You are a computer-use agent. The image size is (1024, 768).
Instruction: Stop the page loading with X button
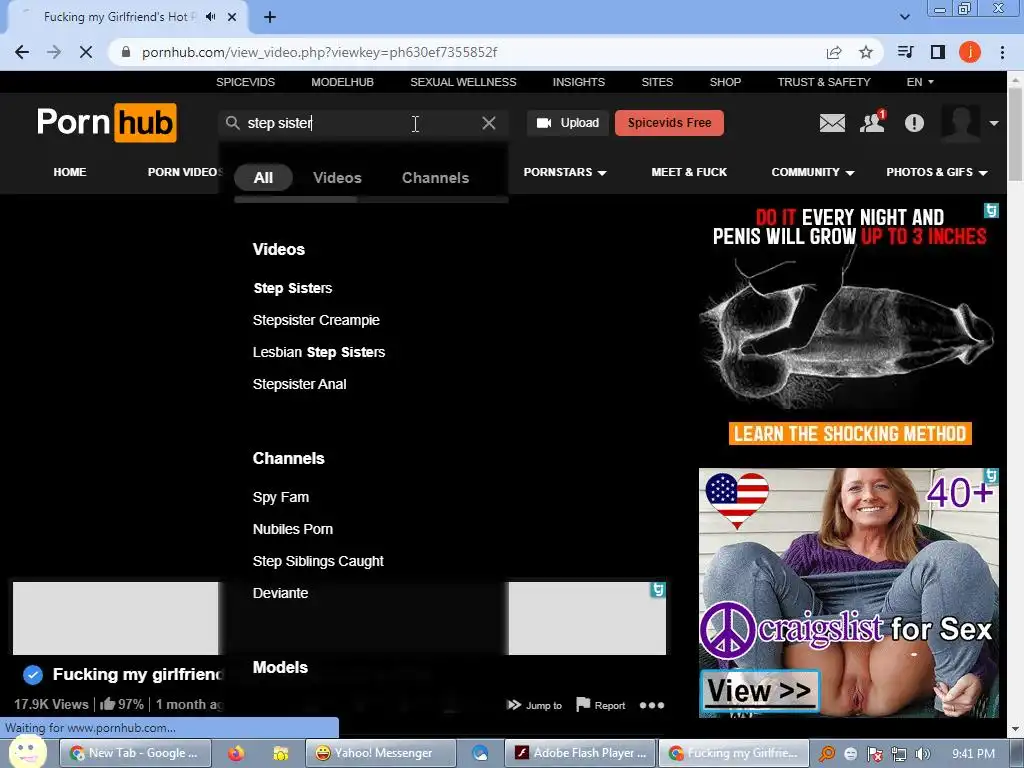tap(86, 52)
